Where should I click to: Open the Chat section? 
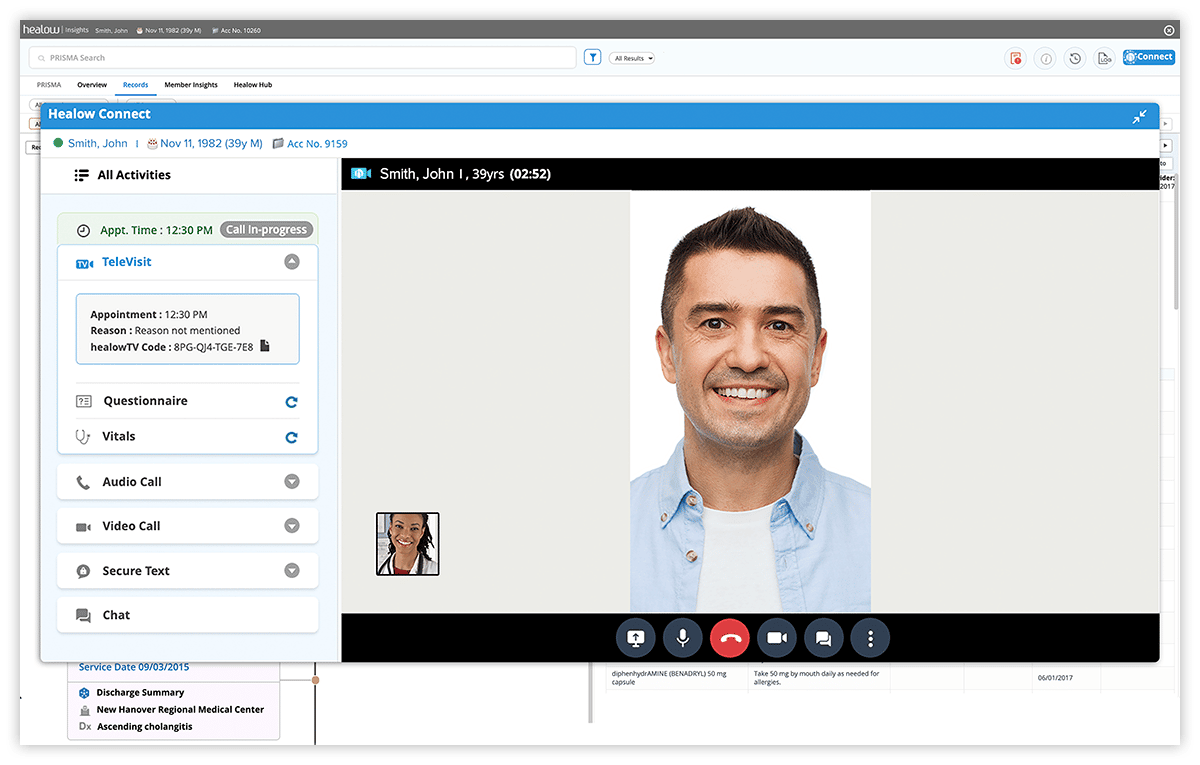pyautogui.click(x=188, y=615)
